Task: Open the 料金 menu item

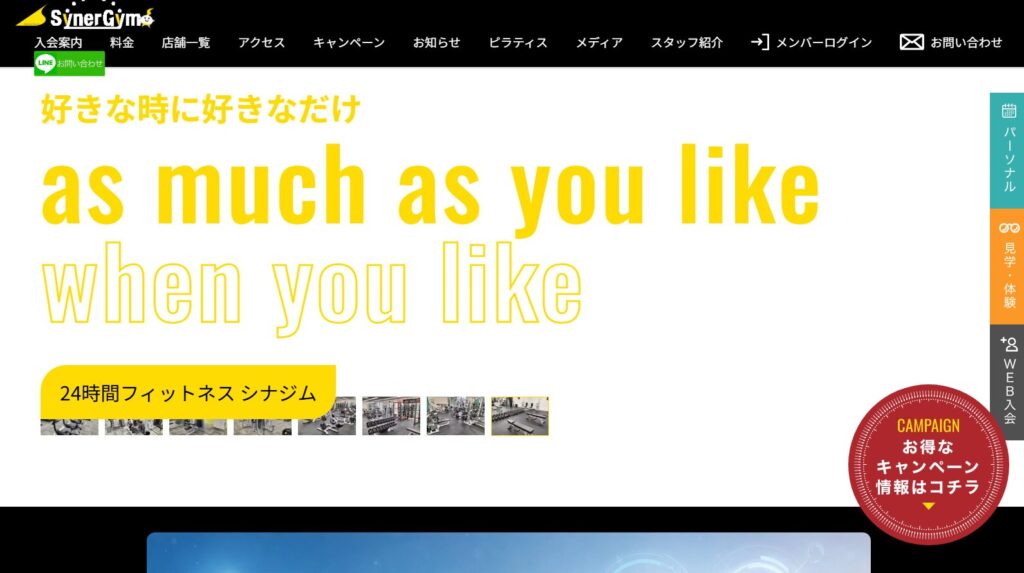Action: tap(122, 42)
